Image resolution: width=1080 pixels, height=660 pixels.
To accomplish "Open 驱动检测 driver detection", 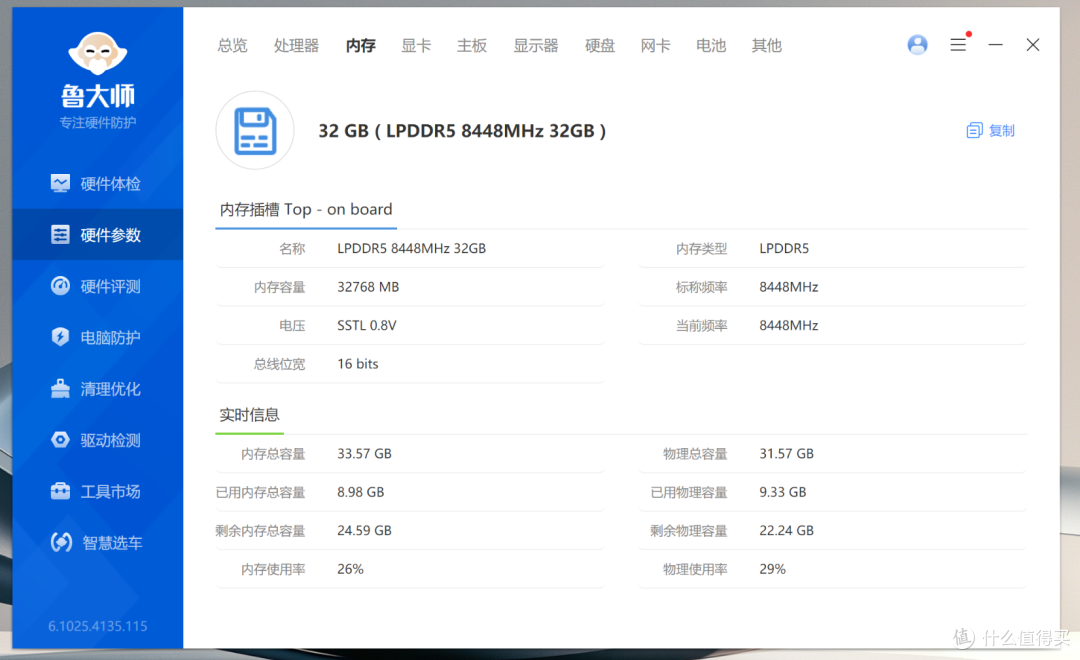I will pos(97,440).
